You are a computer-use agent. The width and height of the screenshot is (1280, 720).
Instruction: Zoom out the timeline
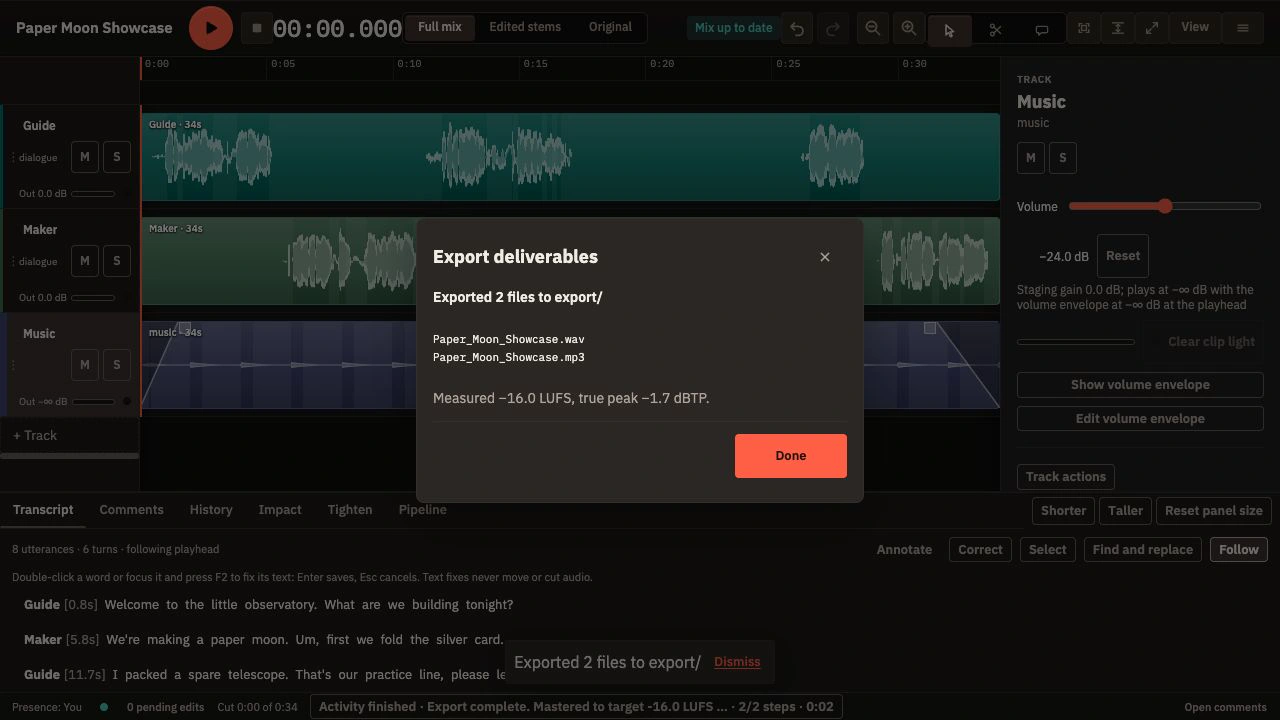click(x=873, y=29)
